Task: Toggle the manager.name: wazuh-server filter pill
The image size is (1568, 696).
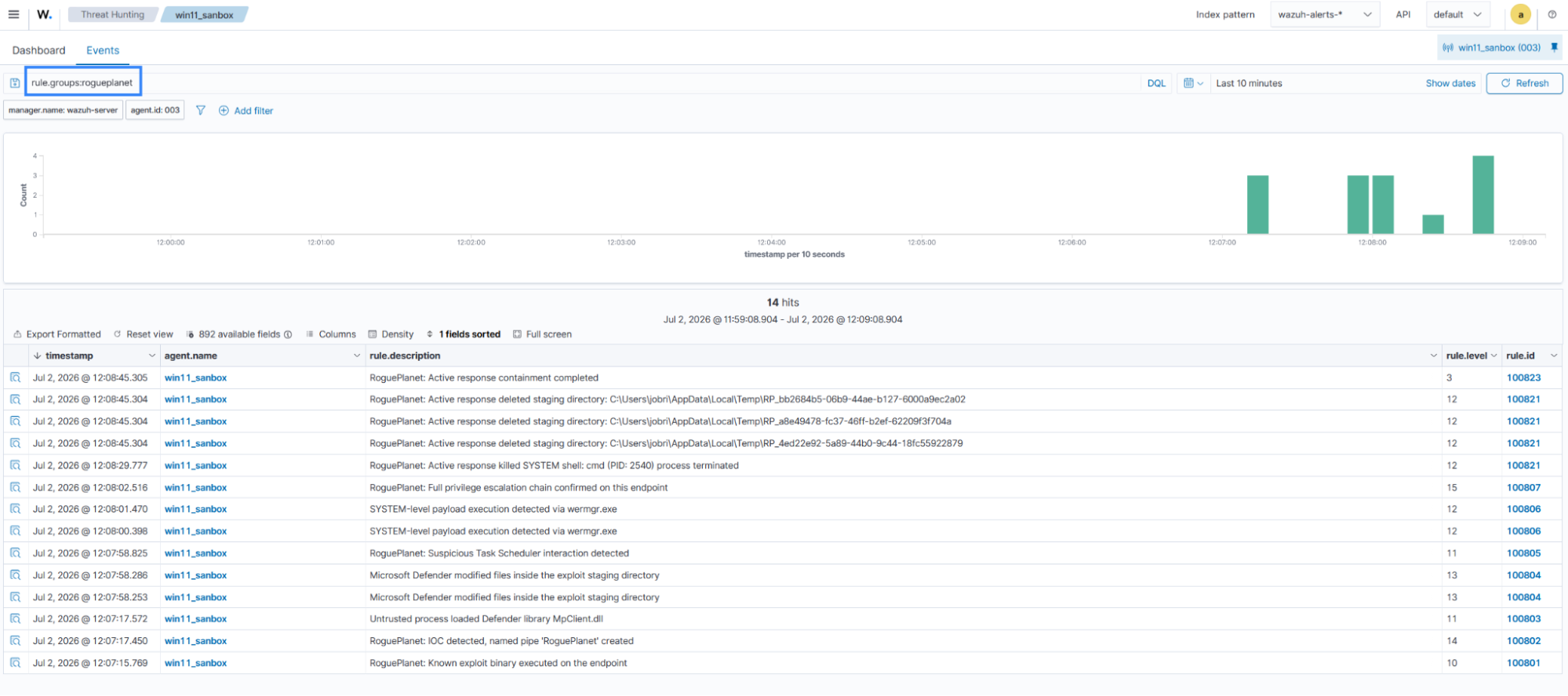Action: tap(63, 111)
